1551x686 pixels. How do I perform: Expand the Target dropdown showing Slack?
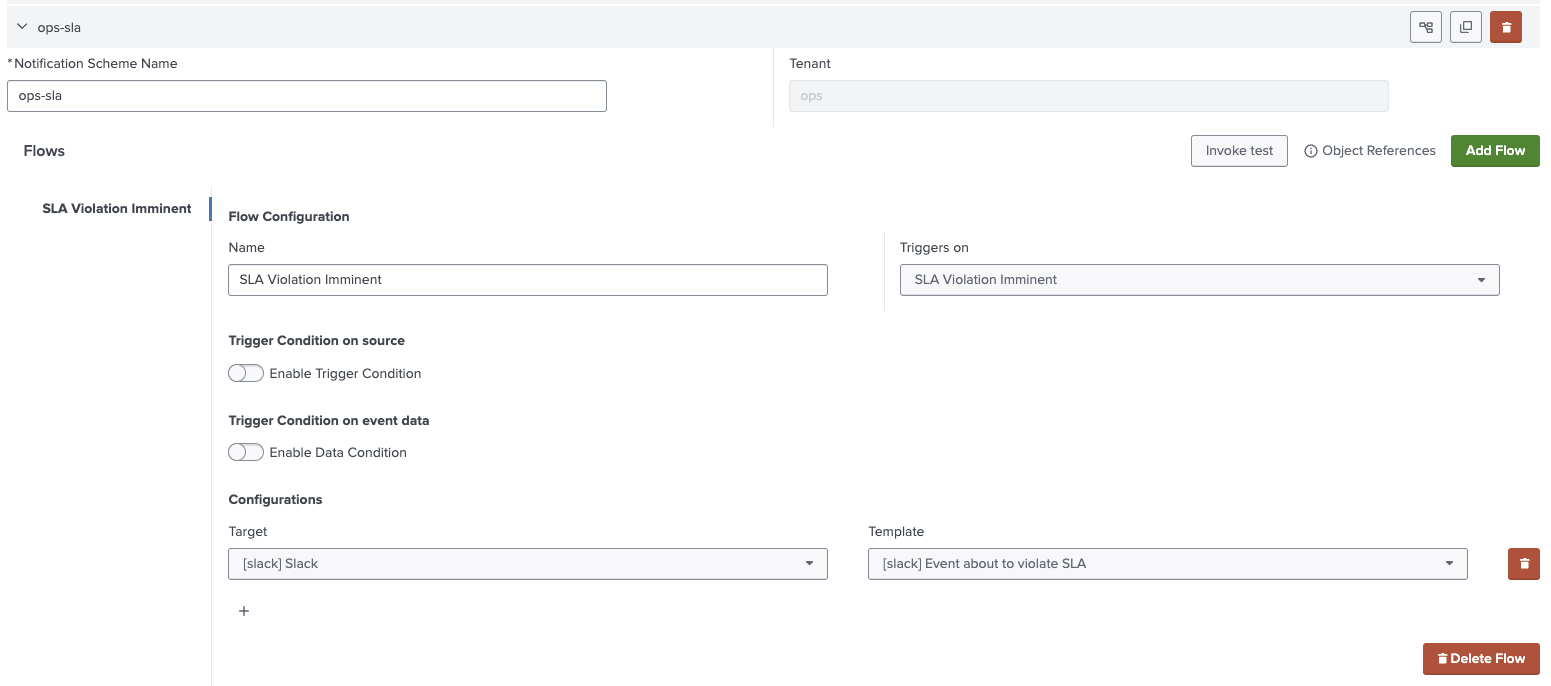point(528,564)
